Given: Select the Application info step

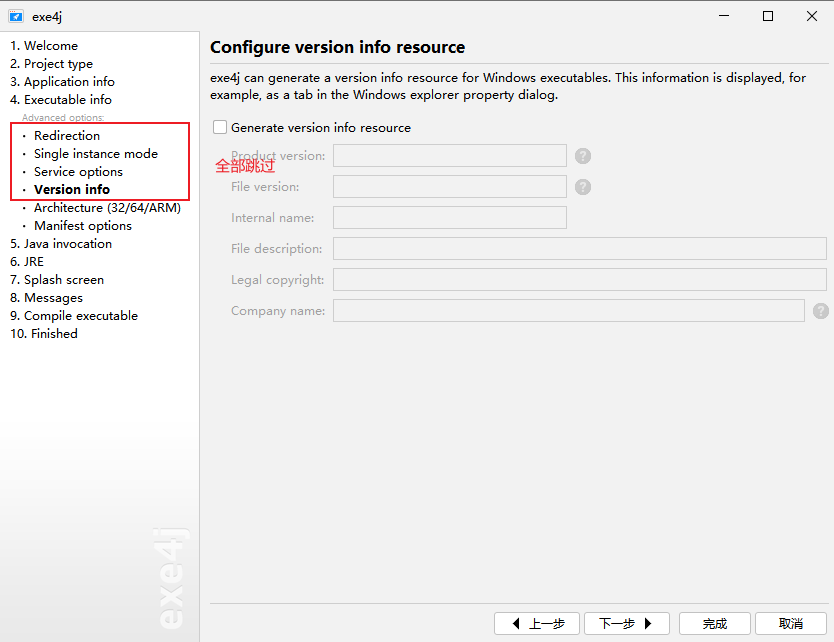Looking at the screenshot, I should tap(62, 82).
